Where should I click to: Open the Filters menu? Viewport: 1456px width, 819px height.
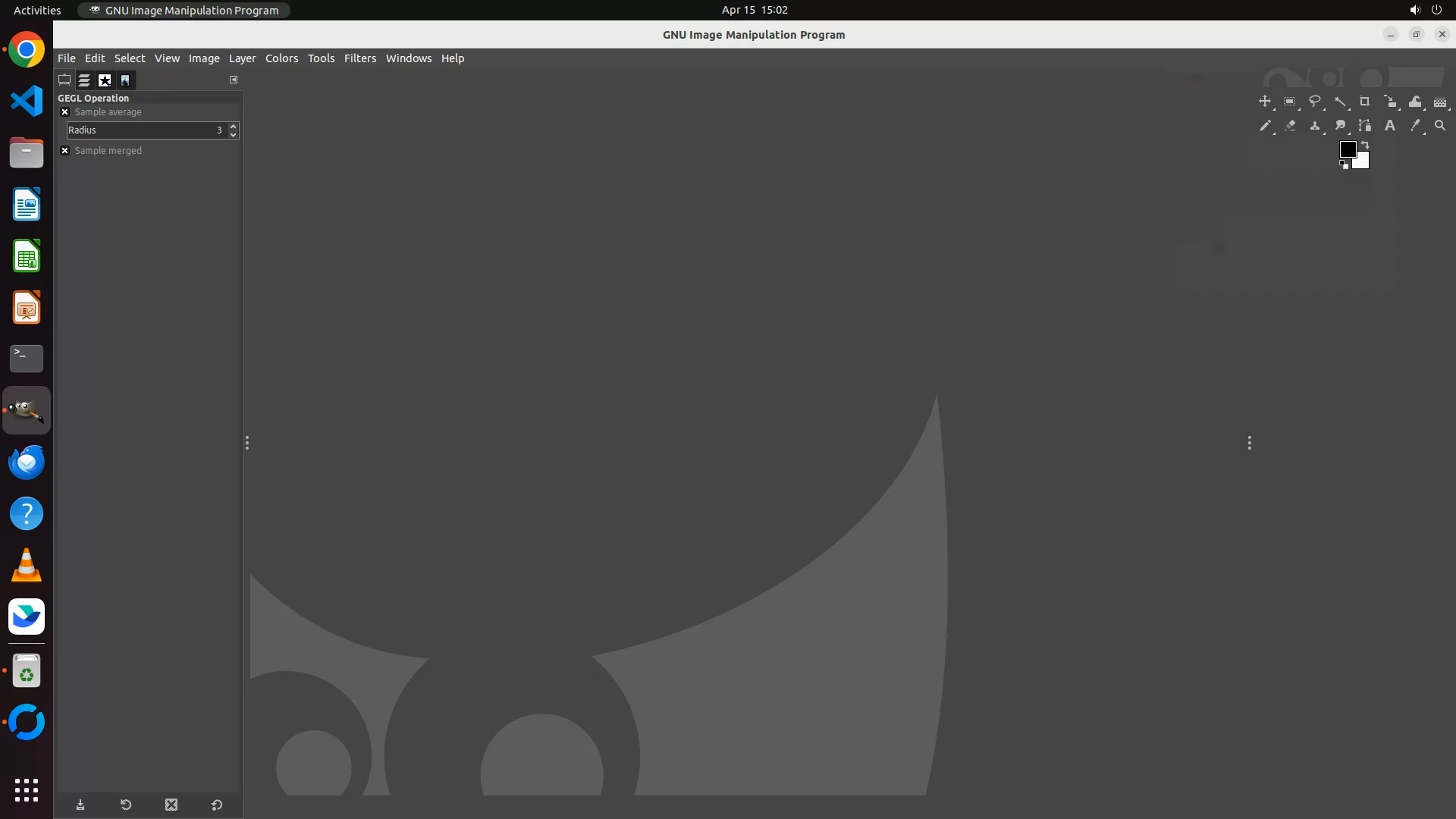359,58
